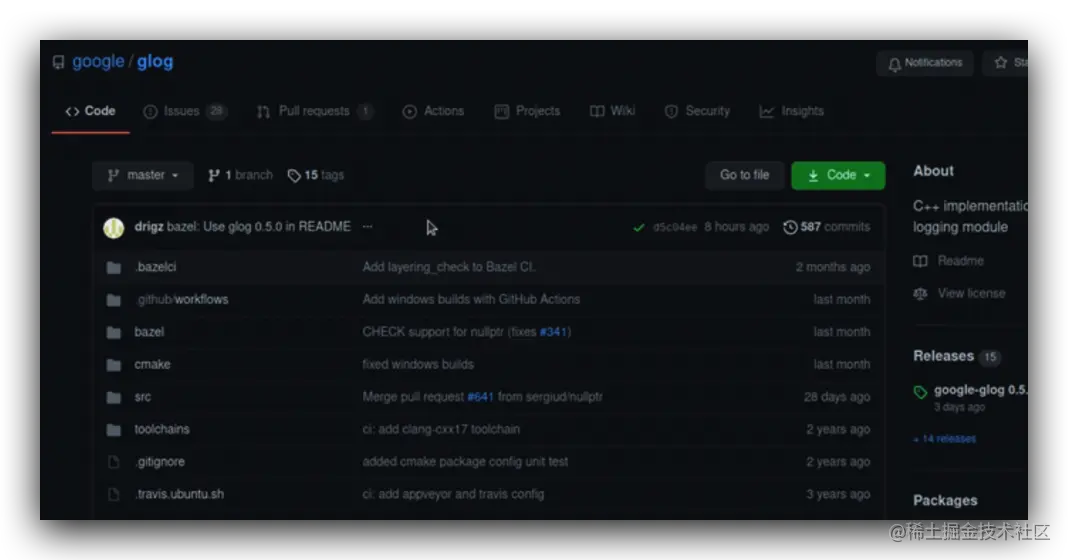Click the Notifications bell button
This screenshot has height=560, width=1068.
[x=925, y=63]
